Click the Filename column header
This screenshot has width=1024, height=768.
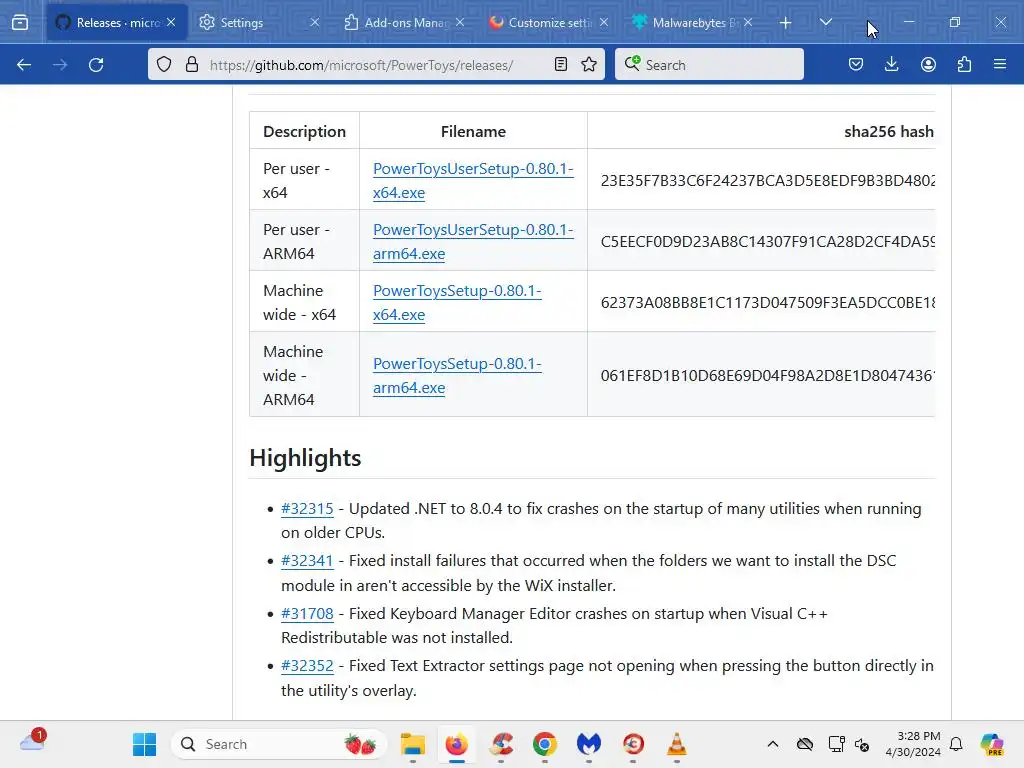tap(473, 131)
